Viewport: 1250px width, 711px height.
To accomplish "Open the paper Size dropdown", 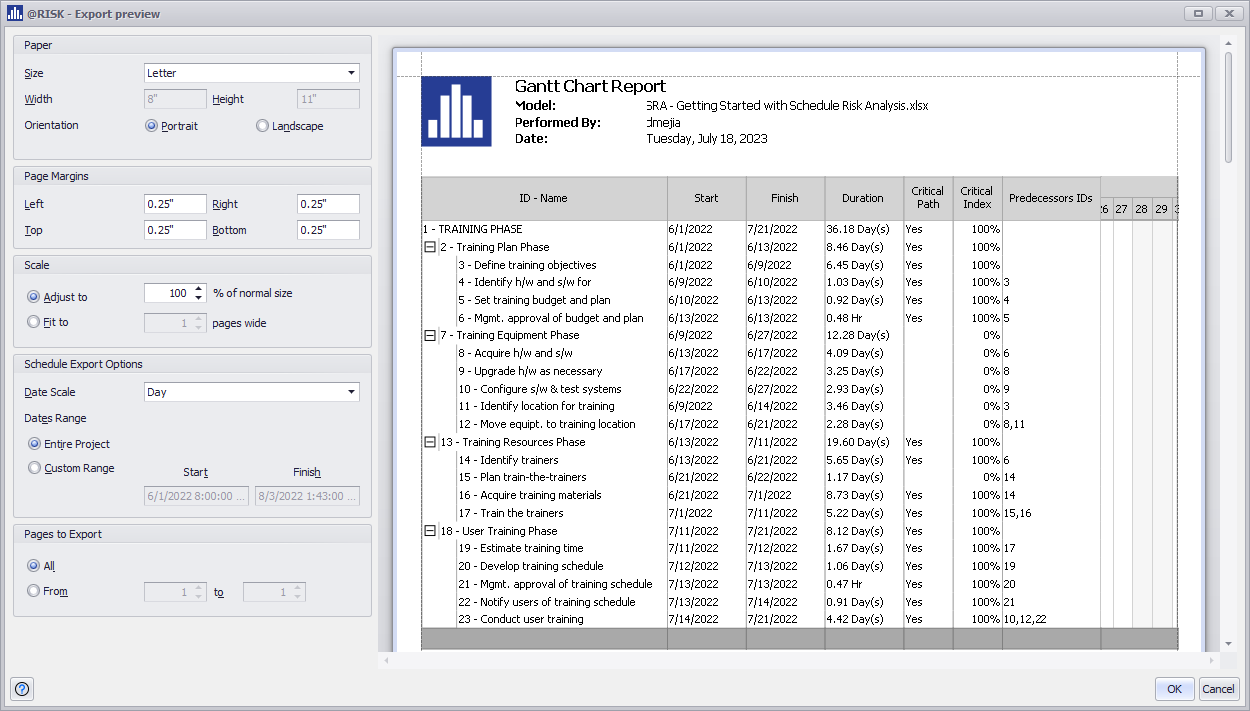I will pyautogui.click(x=351, y=73).
